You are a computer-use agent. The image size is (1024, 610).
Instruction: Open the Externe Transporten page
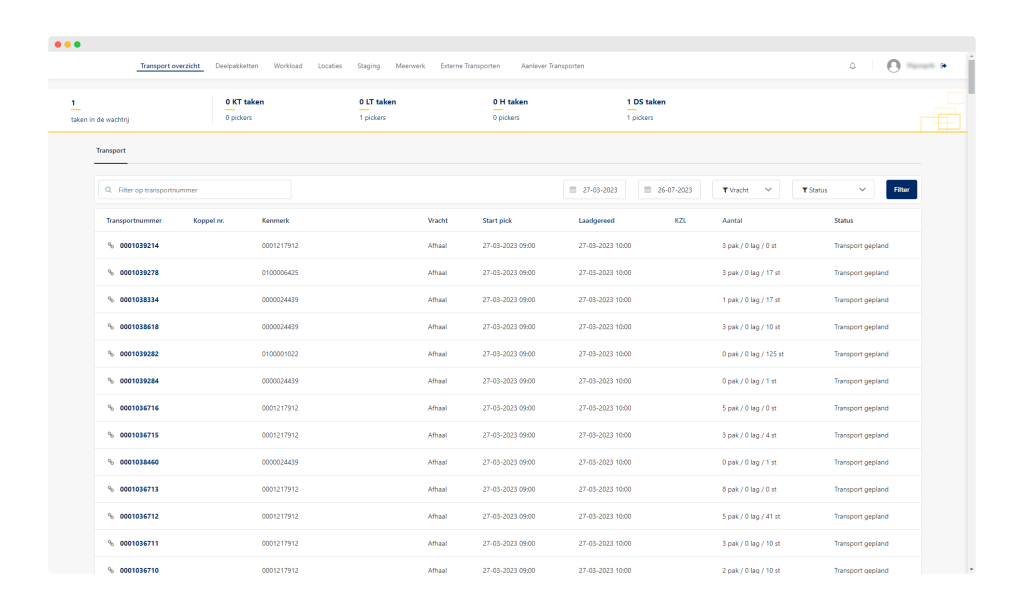(471, 65)
